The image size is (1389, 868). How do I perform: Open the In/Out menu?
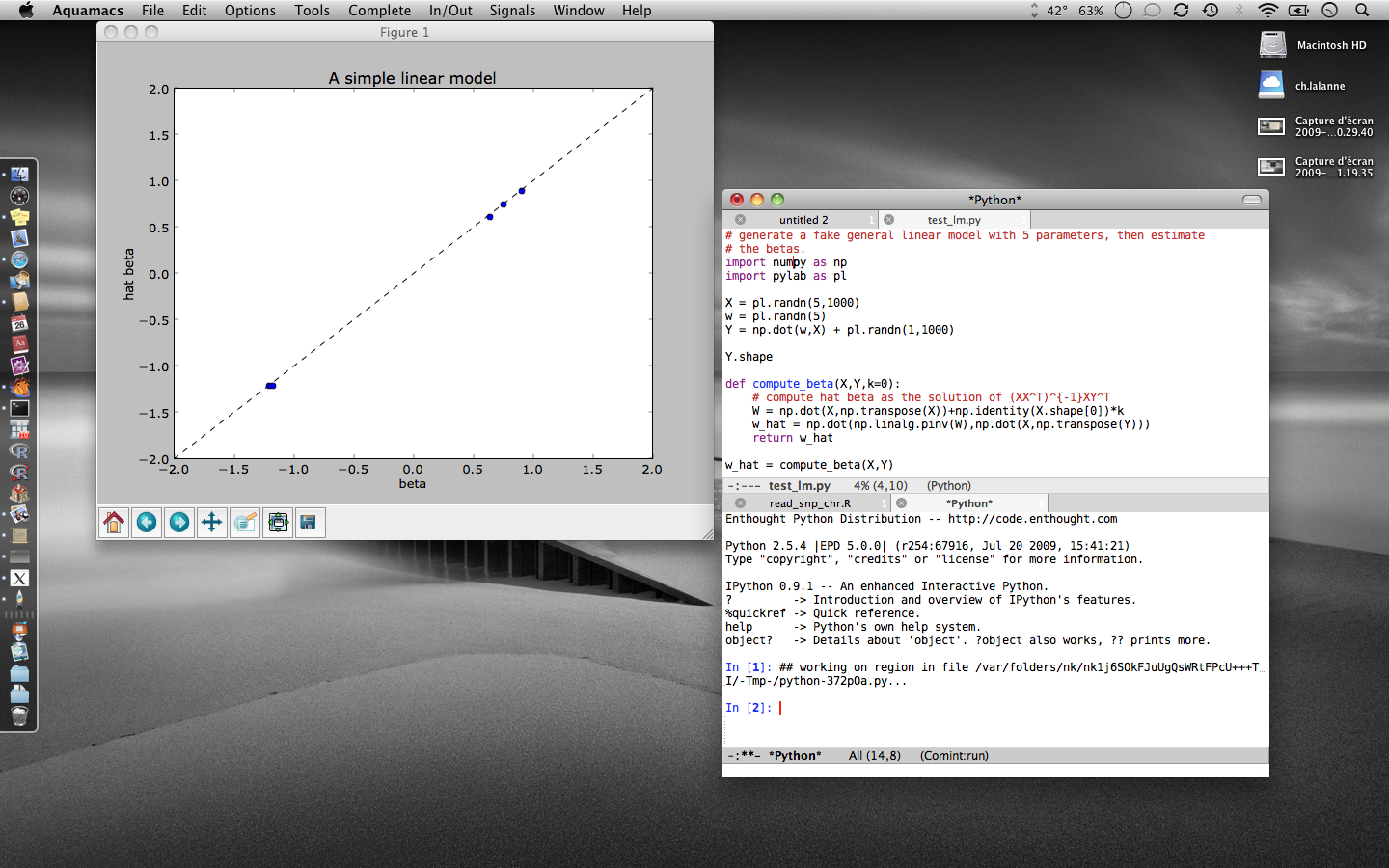450,11
